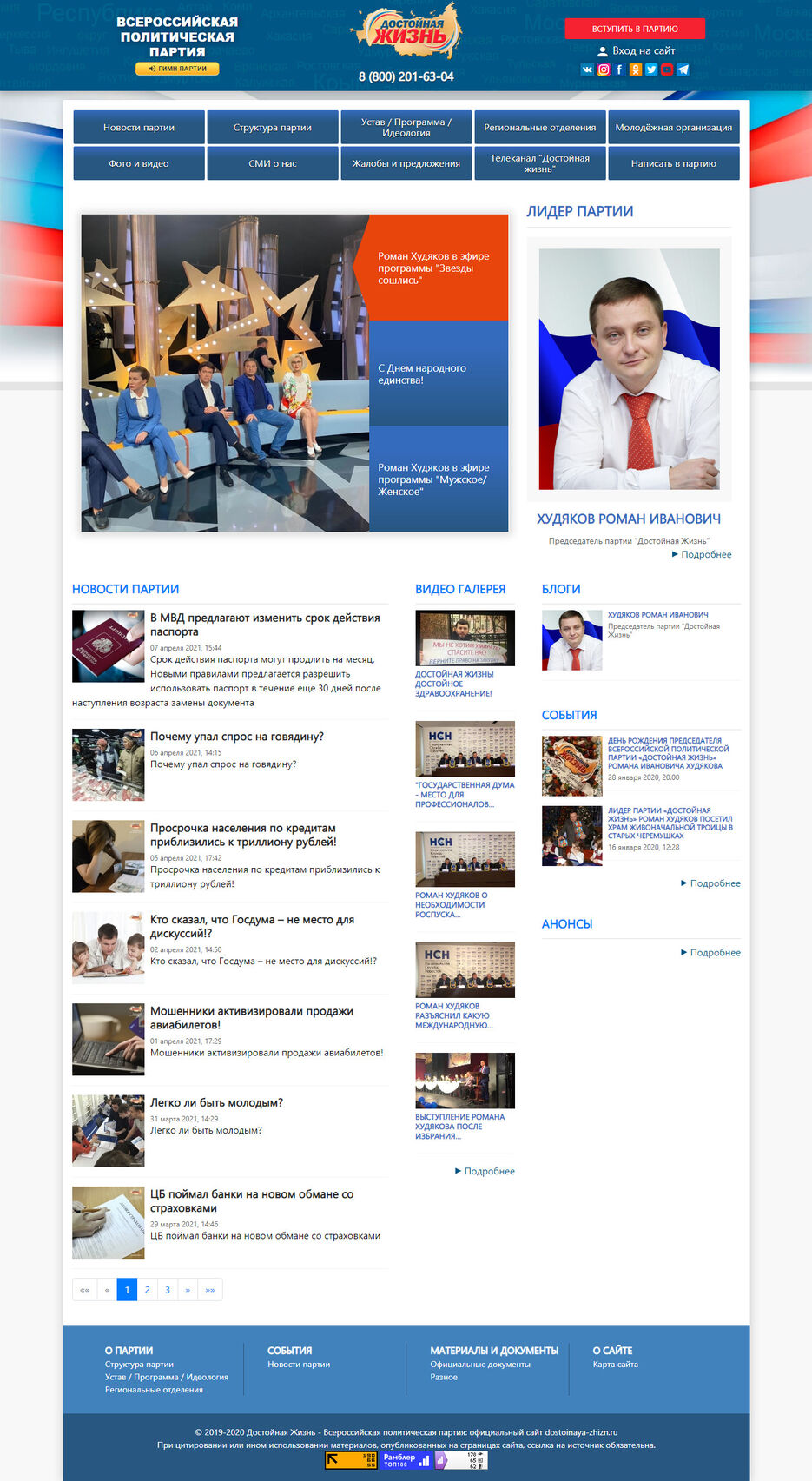Open the Telegram channel icon

pos(683,69)
